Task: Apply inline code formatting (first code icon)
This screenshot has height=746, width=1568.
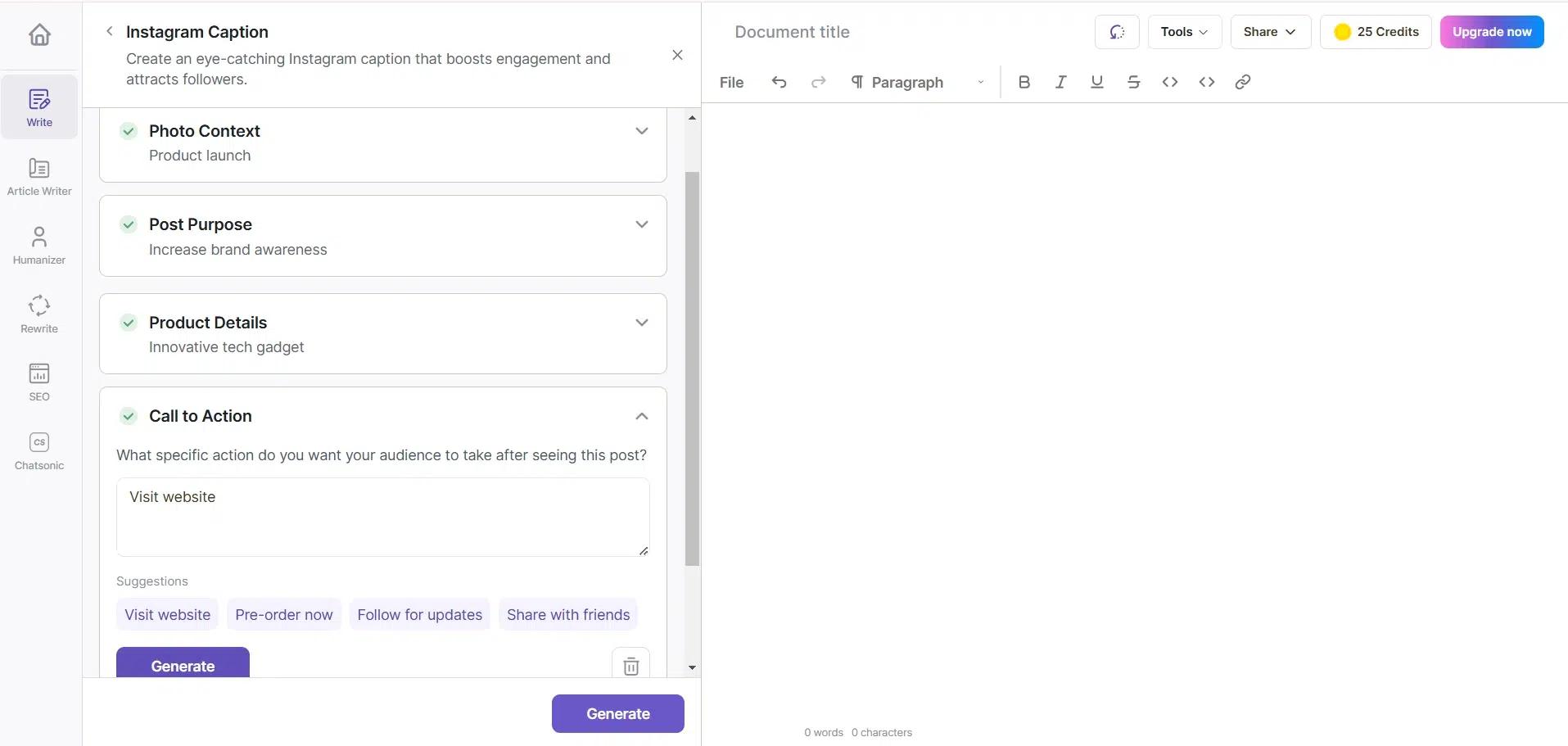Action: [x=1170, y=82]
